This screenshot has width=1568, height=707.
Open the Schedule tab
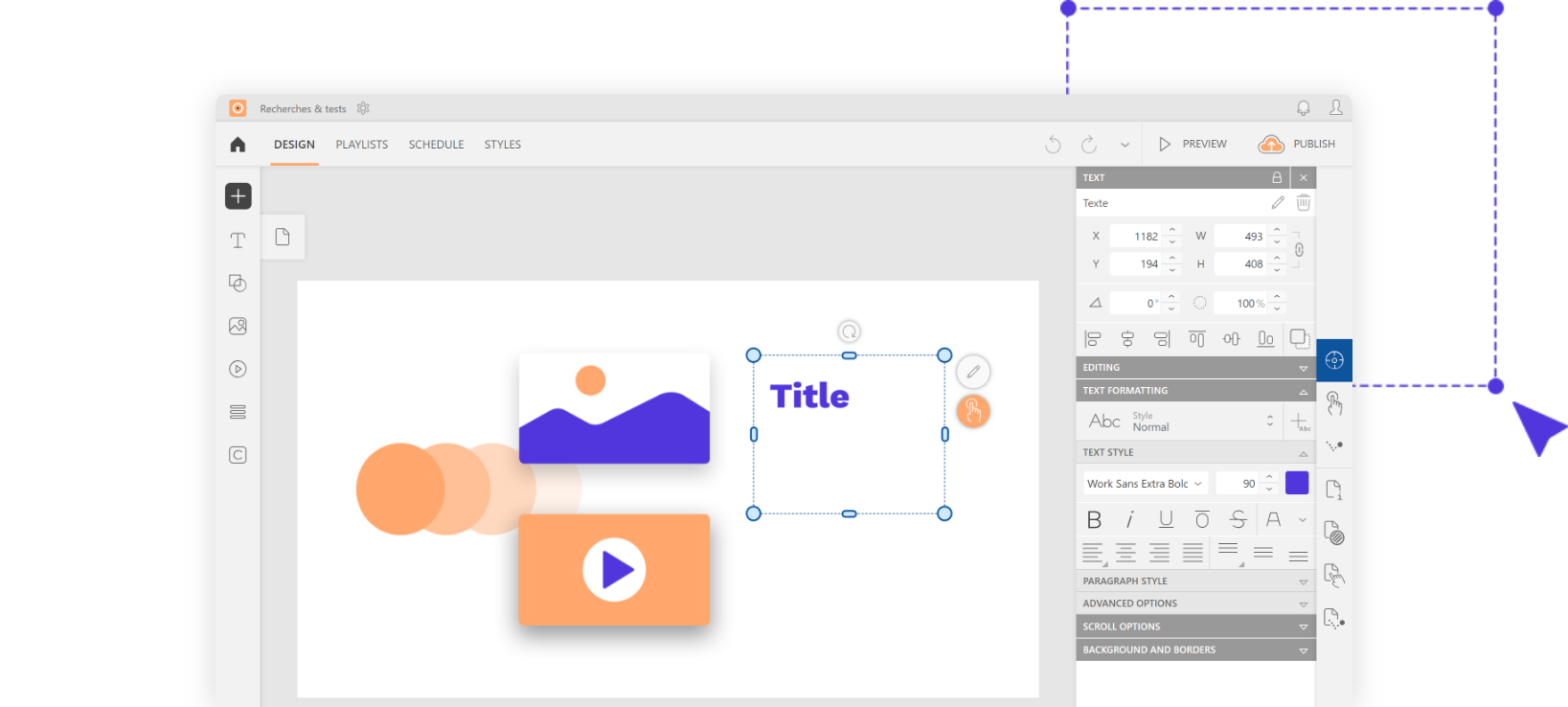pos(436,145)
